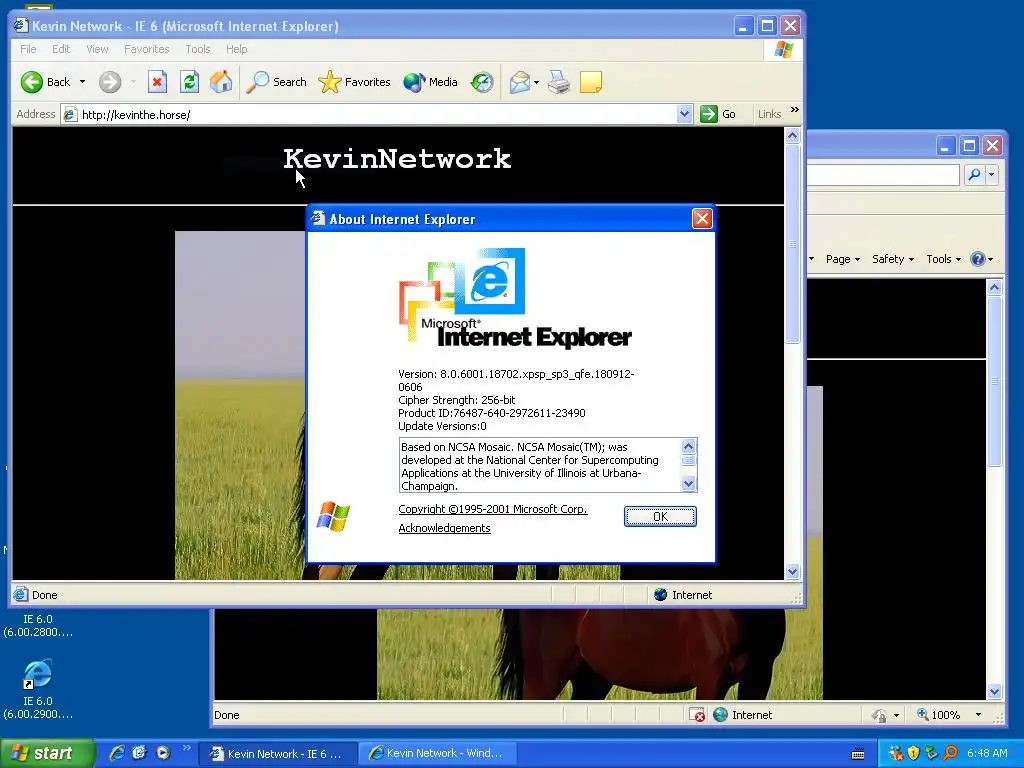
Task: Open the Tools menu in IE 6 menu bar
Action: (x=197, y=49)
